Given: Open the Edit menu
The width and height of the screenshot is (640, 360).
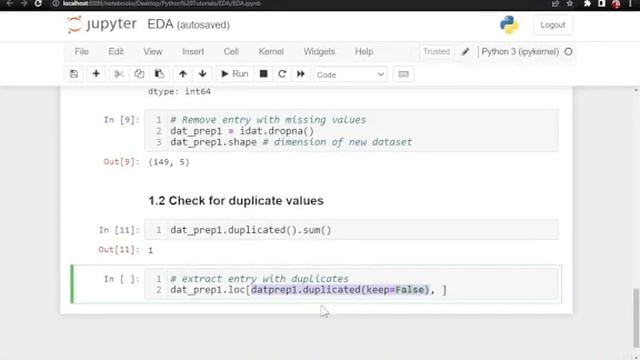Looking at the screenshot, I should [x=116, y=52].
